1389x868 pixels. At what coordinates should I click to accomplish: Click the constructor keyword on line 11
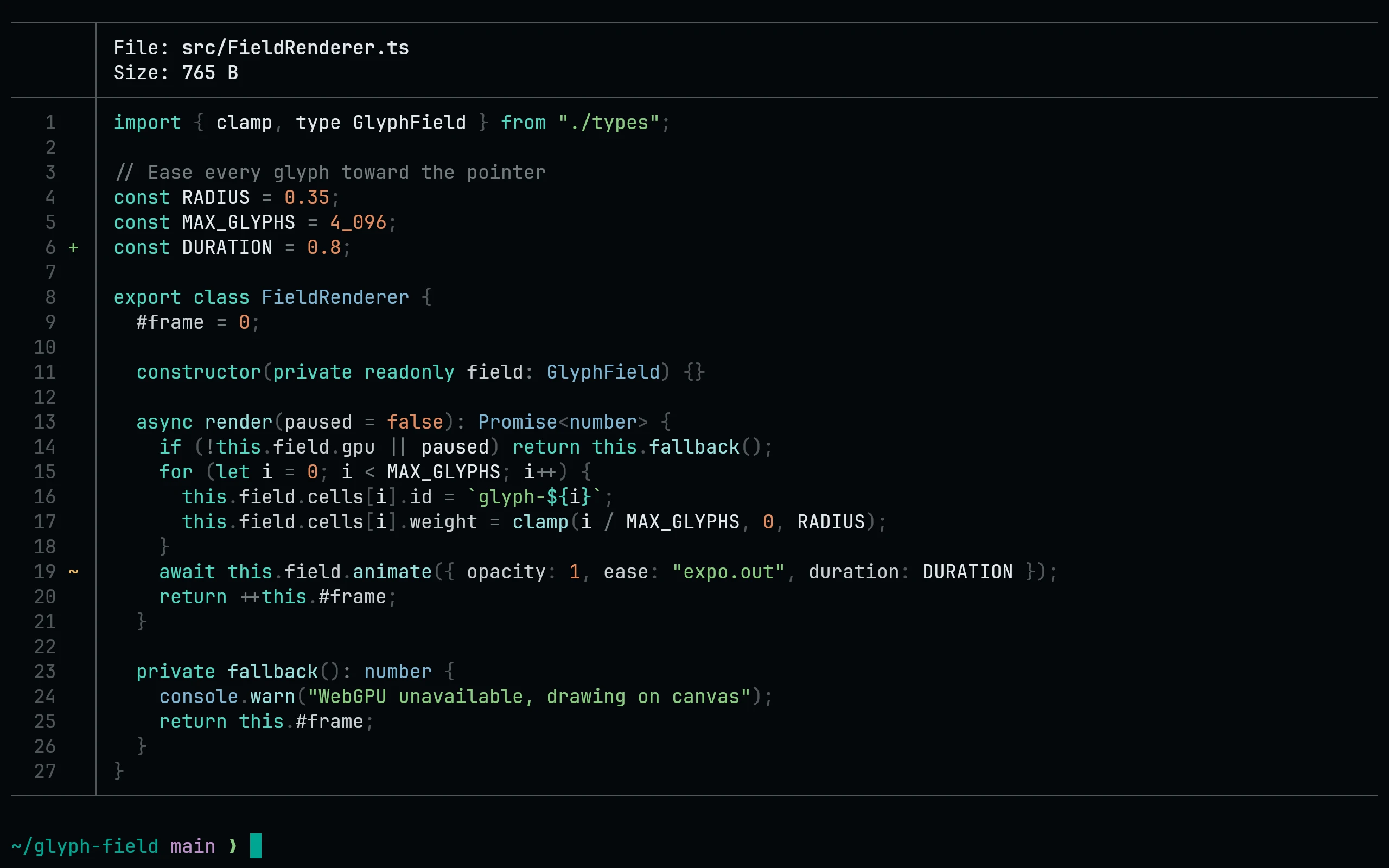click(x=199, y=373)
